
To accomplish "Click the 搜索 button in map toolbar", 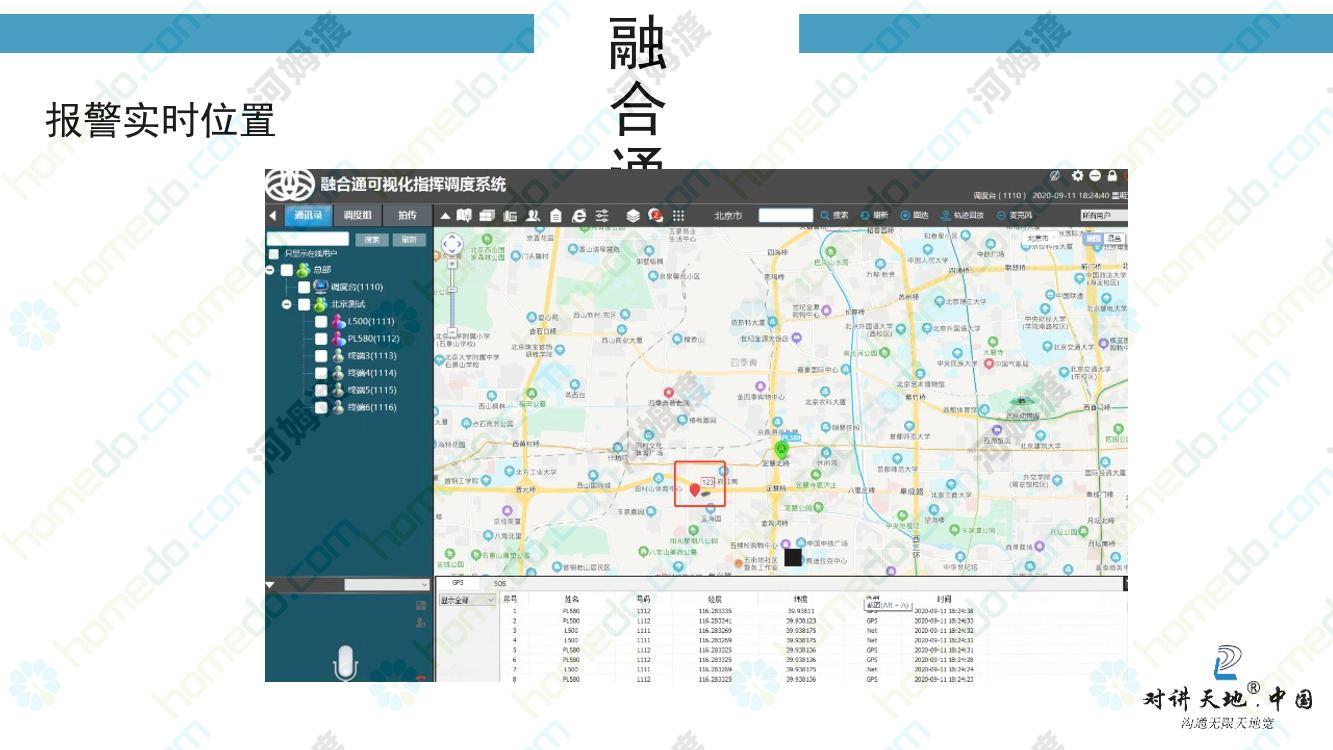I will [x=835, y=215].
